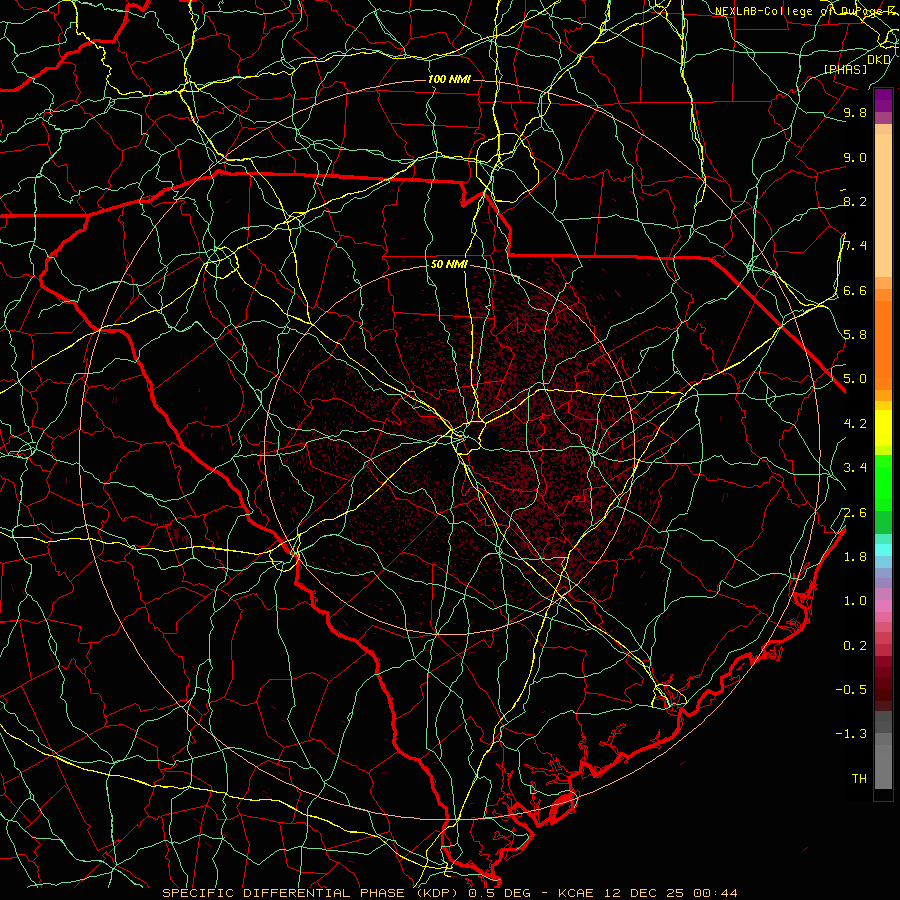Screen dimensions: 900x900
Task: Click the -0.5 legend value
Action: (x=851, y=690)
